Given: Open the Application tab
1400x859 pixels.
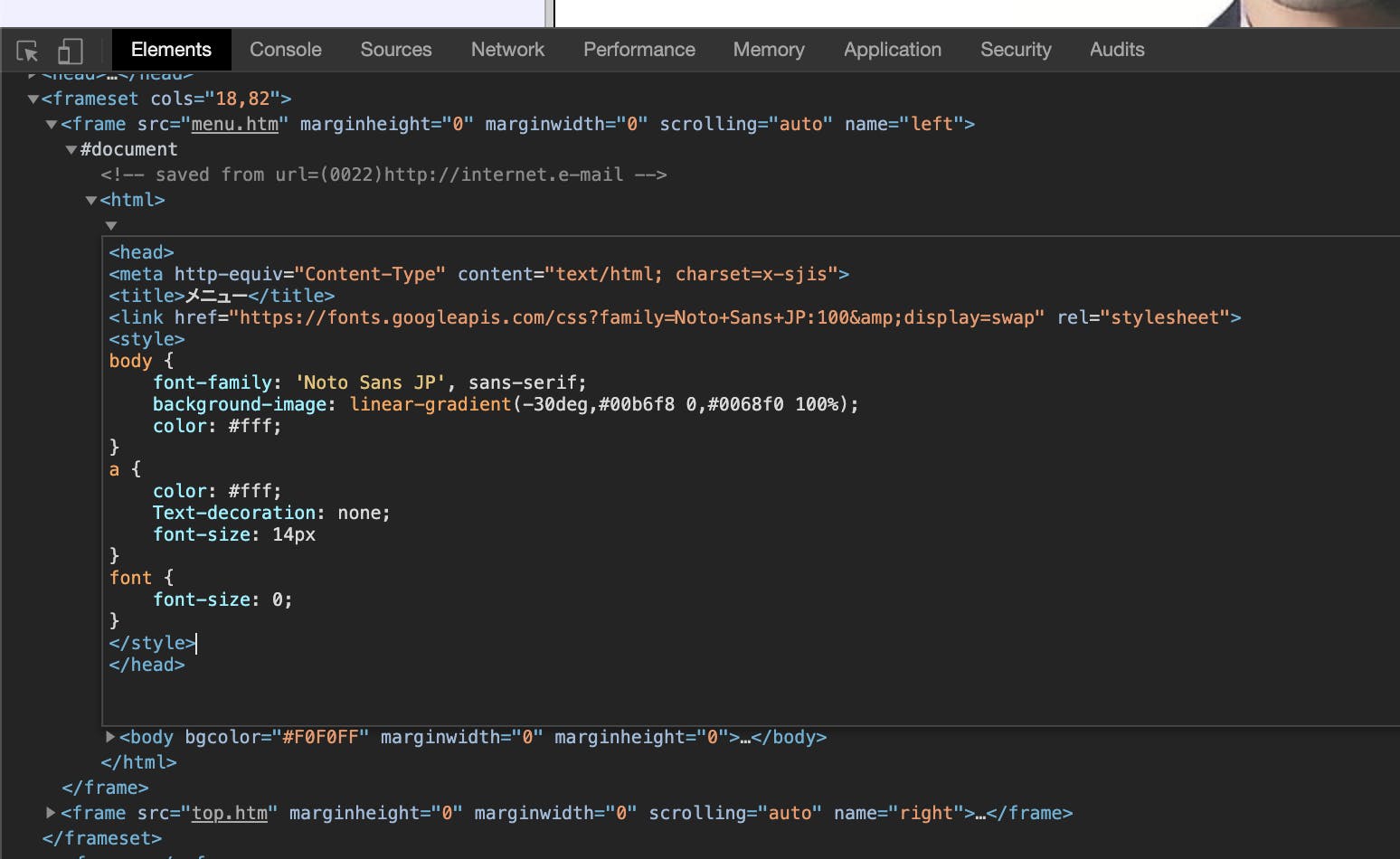Looking at the screenshot, I should click(893, 50).
